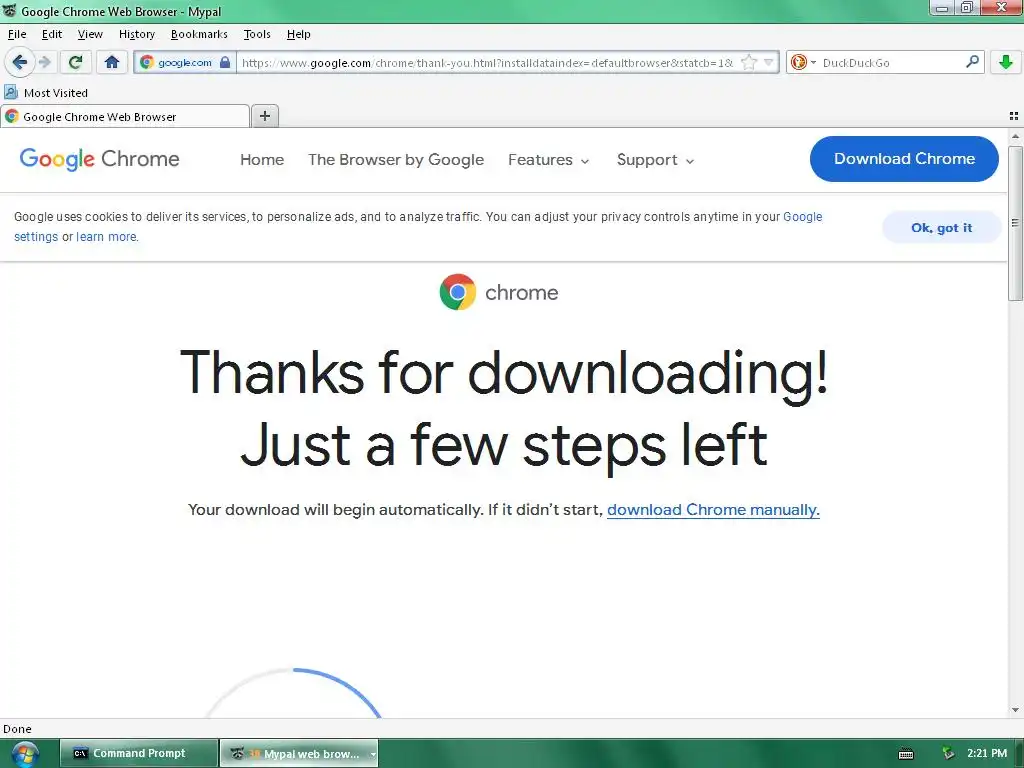Click the show desktop strip
Viewport: 1024px width, 768px height.
pyautogui.click(x=1019, y=753)
